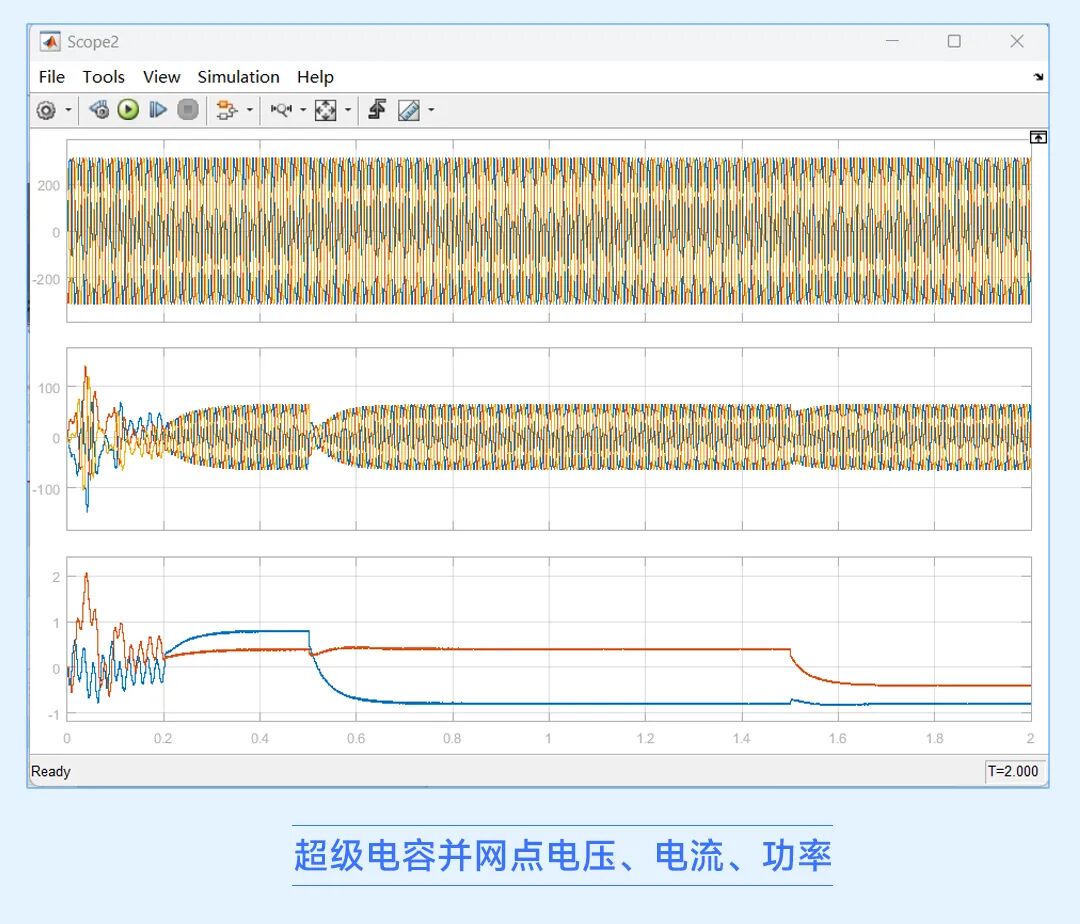
Task: Expand the Scale Axes dropdown arrow
Action: tap(348, 110)
